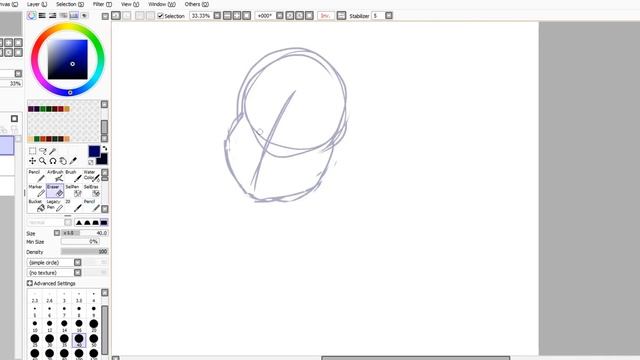Image resolution: width=640 pixels, height=360 pixels.
Task: Select the Pencil tool in first row
Action: point(36,176)
